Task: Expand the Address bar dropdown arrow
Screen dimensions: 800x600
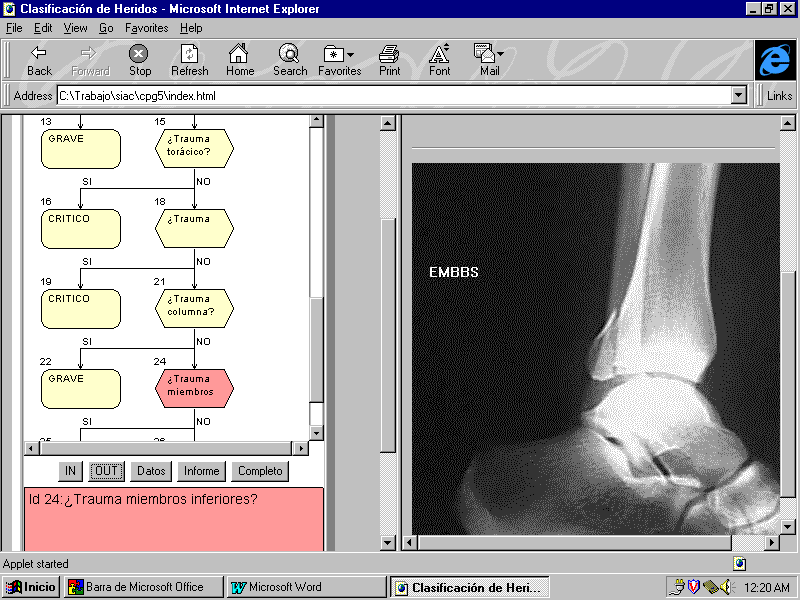Action: (739, 96)
